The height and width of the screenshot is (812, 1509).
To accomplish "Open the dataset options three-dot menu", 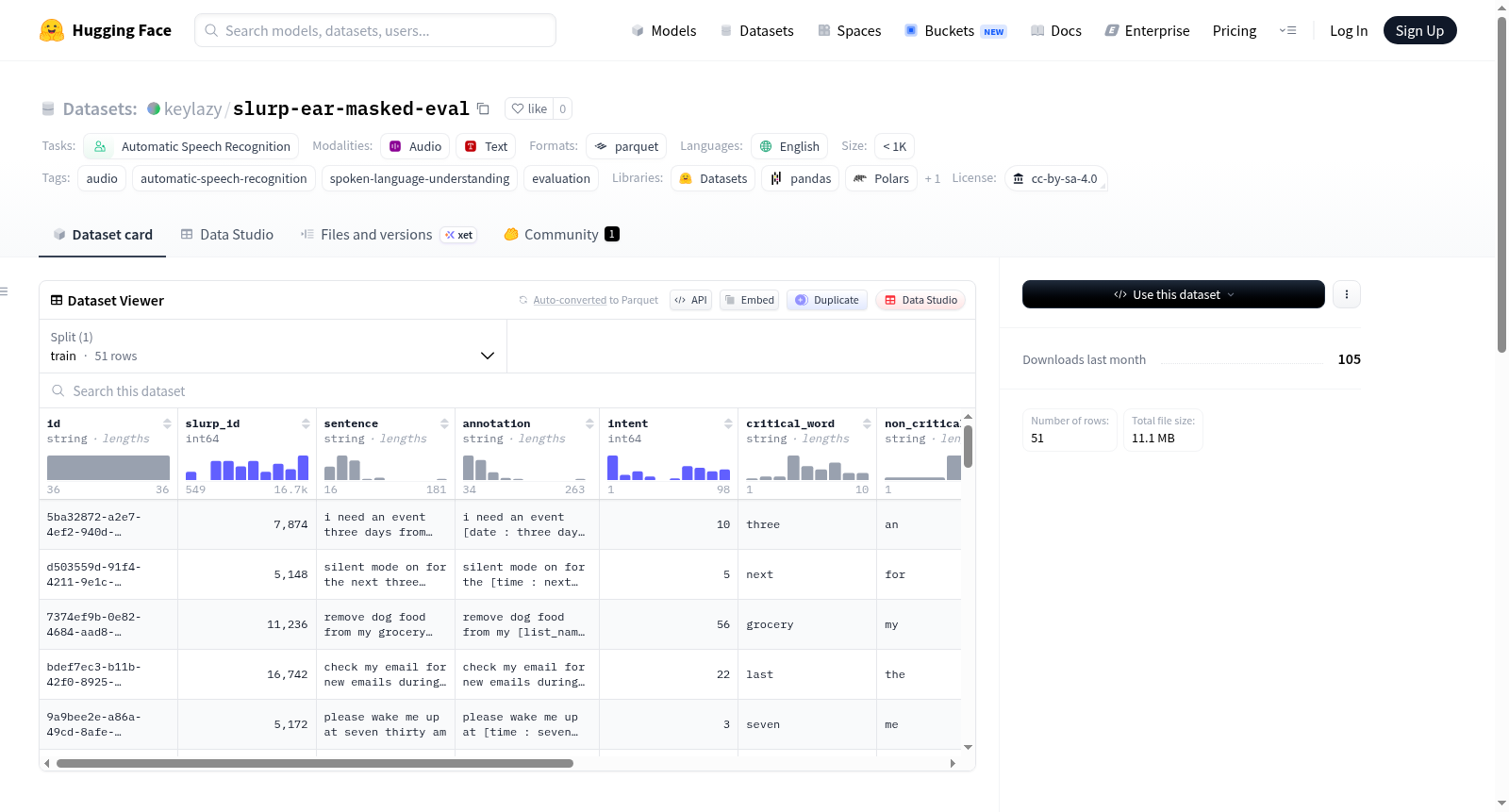I will (1347, 294).
